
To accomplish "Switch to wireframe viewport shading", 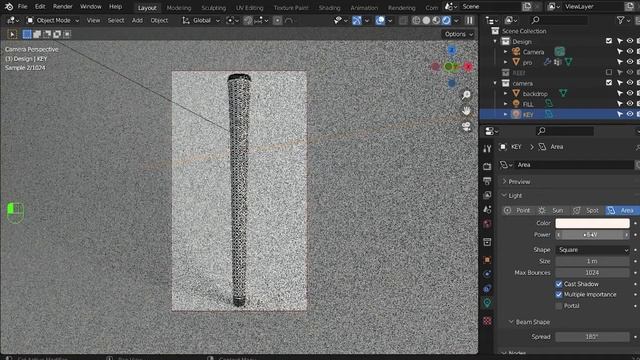I will pos(416,20).
